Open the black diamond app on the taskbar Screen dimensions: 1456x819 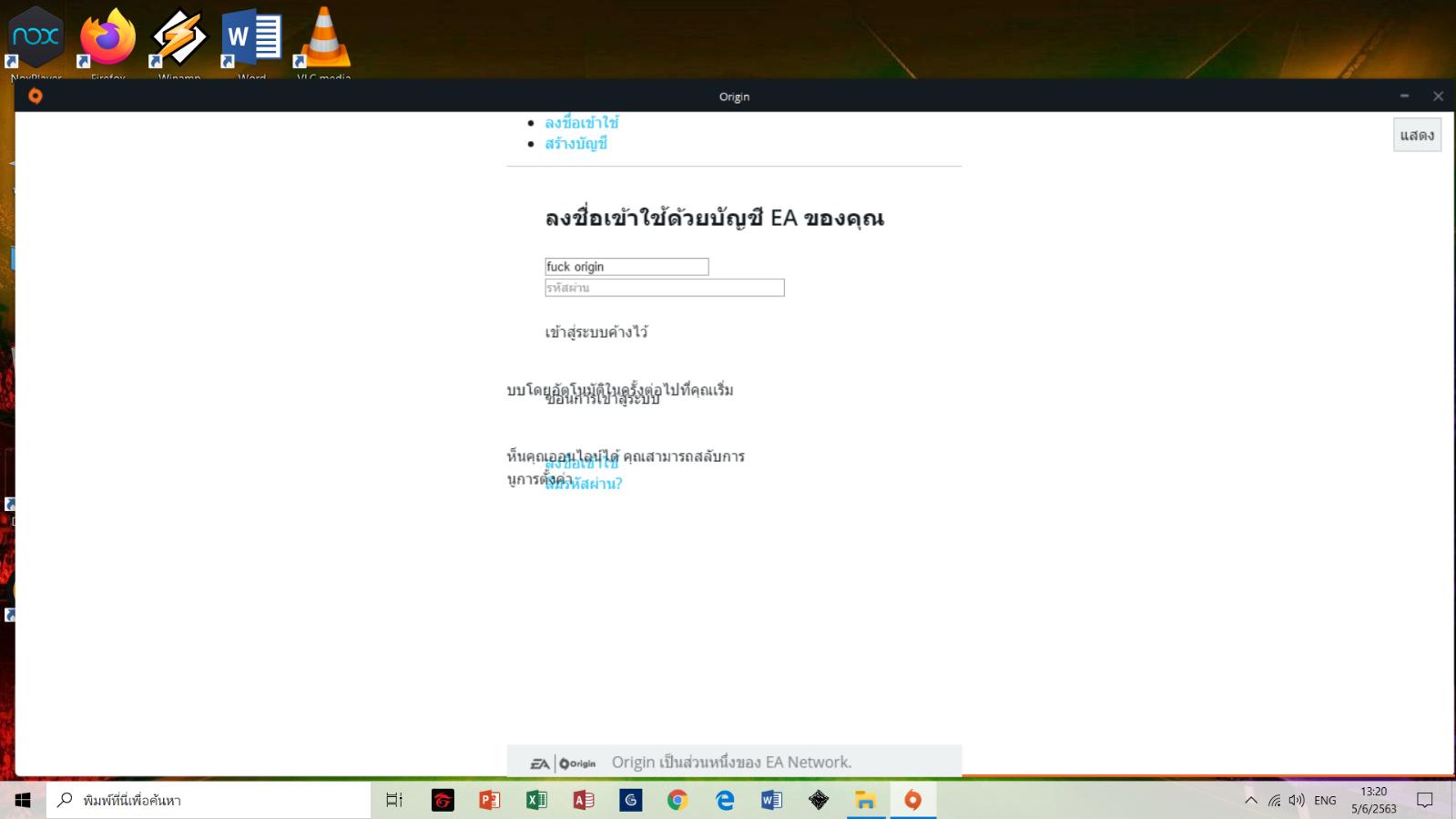[x=819, y=800]
